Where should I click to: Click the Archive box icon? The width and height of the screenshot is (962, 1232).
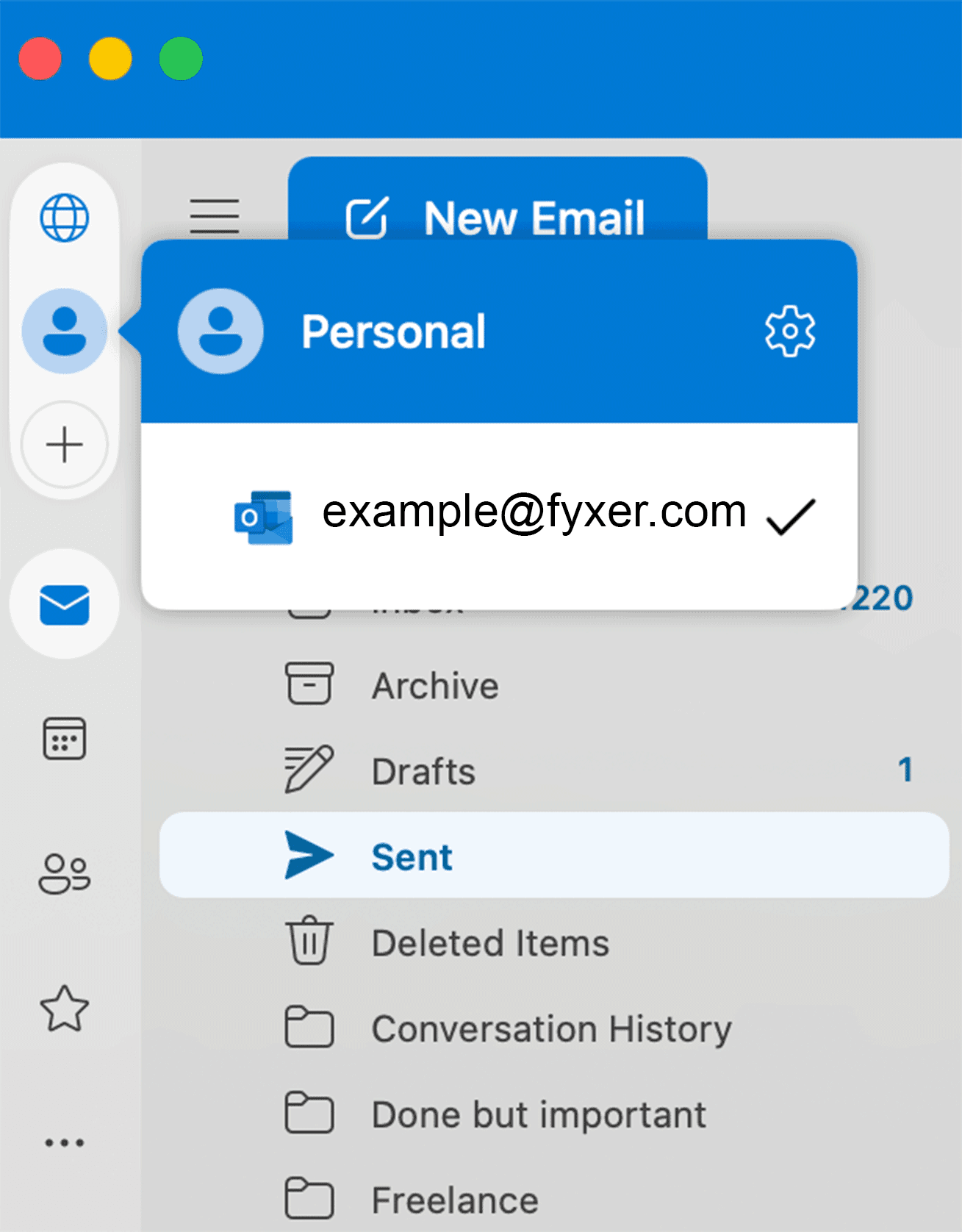point(309,683)
